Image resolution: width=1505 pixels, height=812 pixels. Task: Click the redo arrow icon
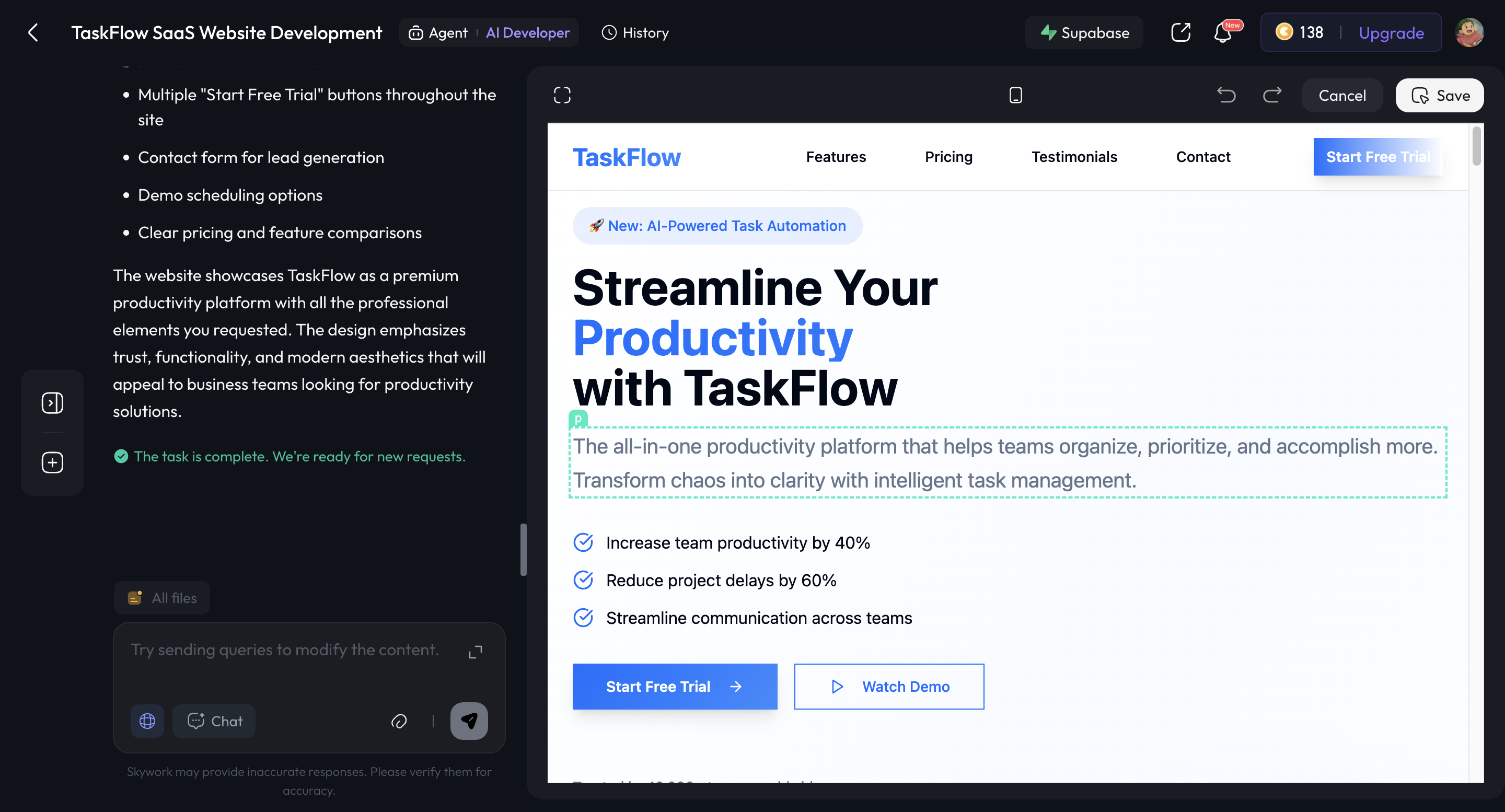(x=1272, y=95)
